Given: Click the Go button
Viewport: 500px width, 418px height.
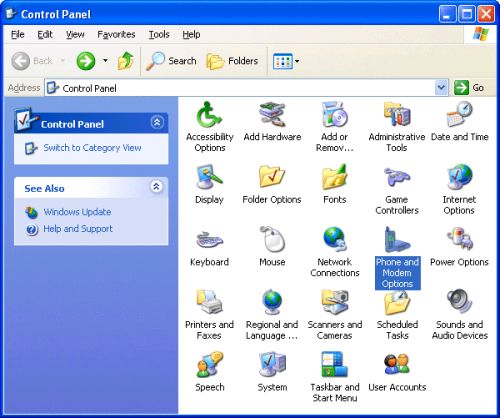Looking at the screenshot, I should [x=469, y=88].
